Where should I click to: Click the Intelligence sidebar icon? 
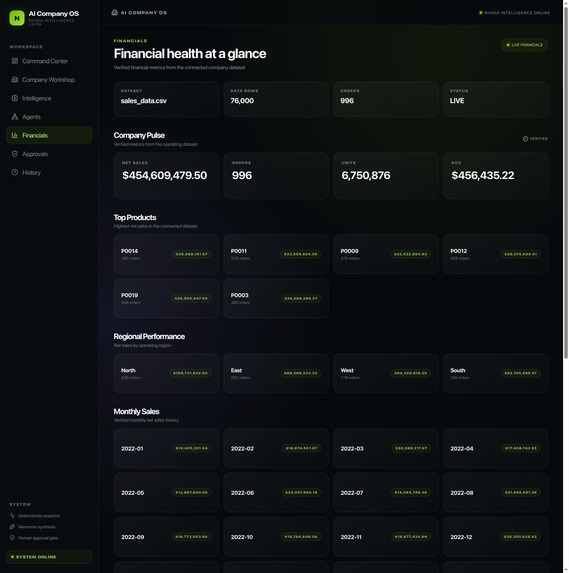(15, 98)
